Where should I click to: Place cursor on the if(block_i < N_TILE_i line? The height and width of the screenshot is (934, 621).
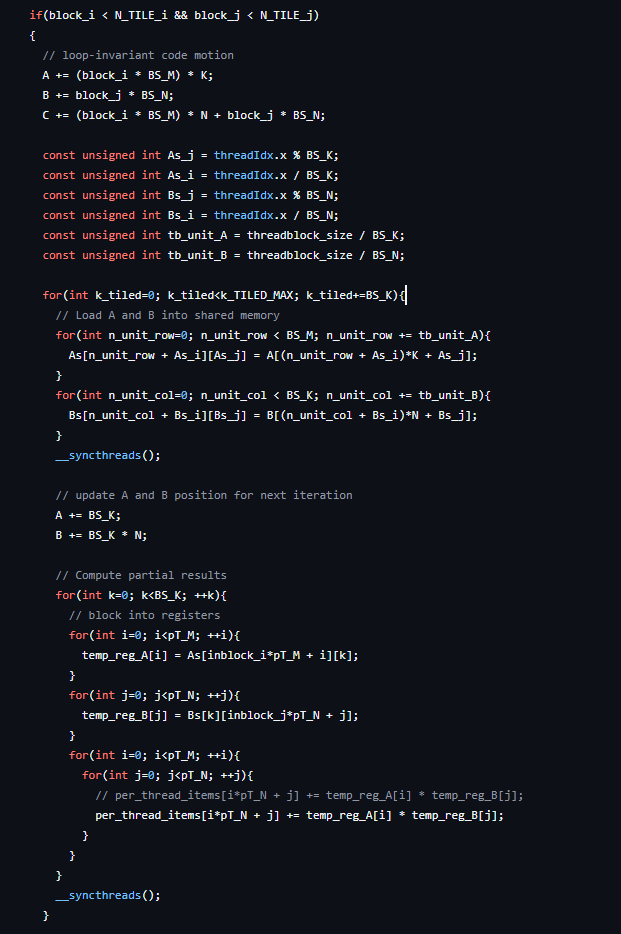[x=175, y=15]
